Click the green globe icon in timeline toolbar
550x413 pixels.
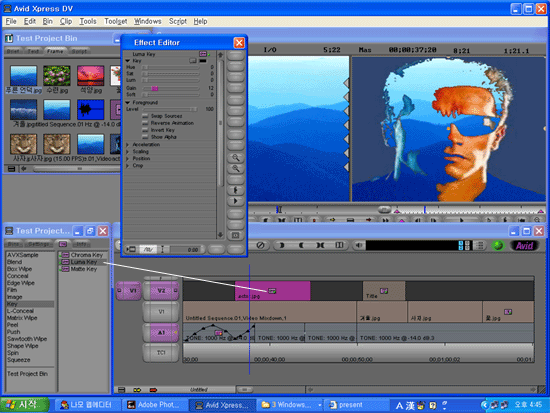pos(498,246)
